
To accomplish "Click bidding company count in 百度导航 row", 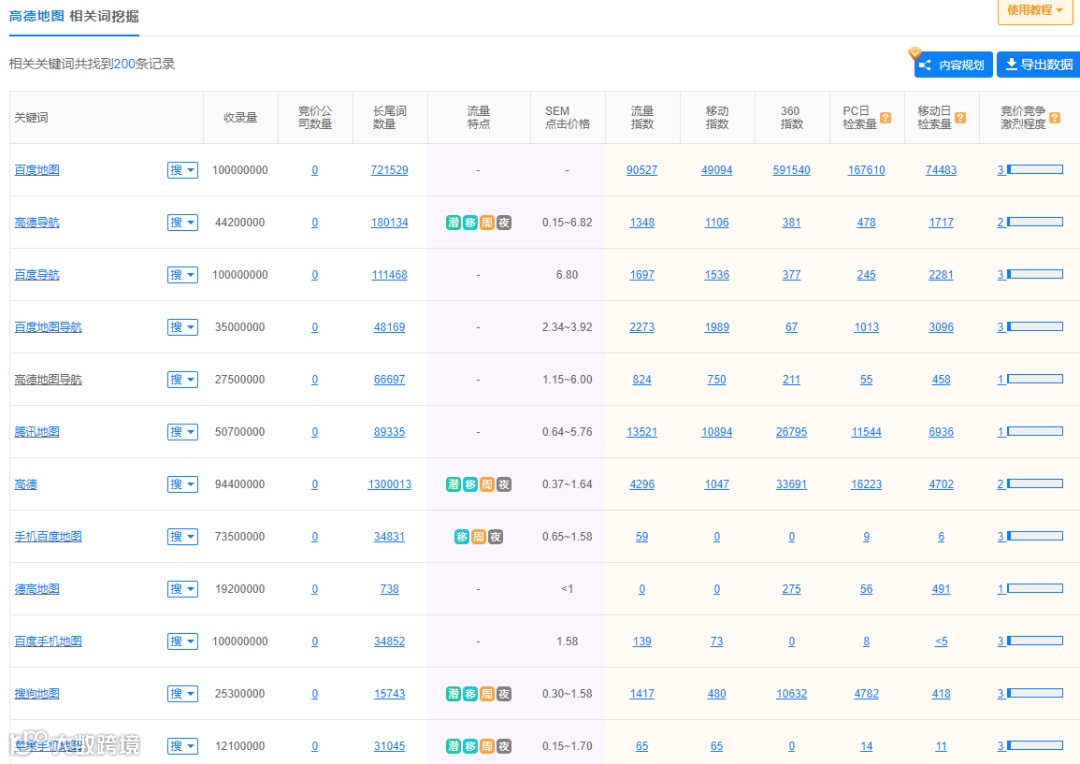I will click(x=315, y=275).
